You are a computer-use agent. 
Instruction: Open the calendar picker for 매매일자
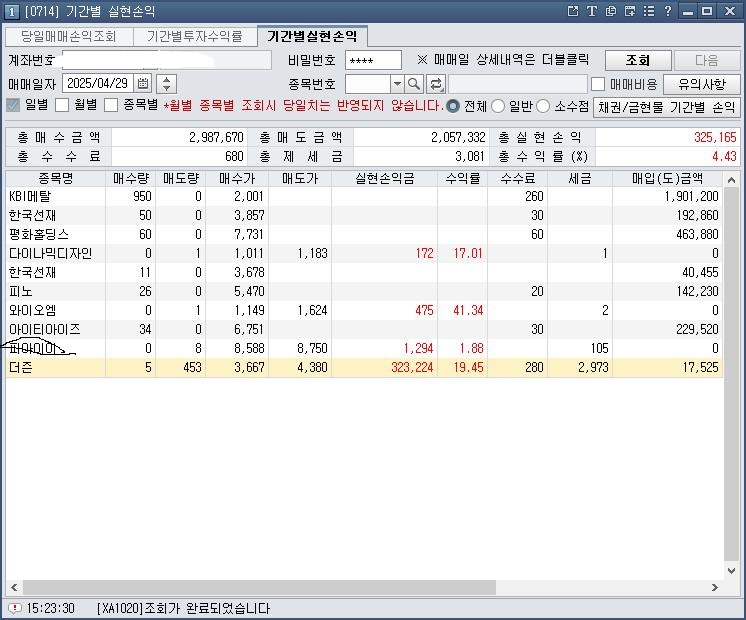(143, 84)
